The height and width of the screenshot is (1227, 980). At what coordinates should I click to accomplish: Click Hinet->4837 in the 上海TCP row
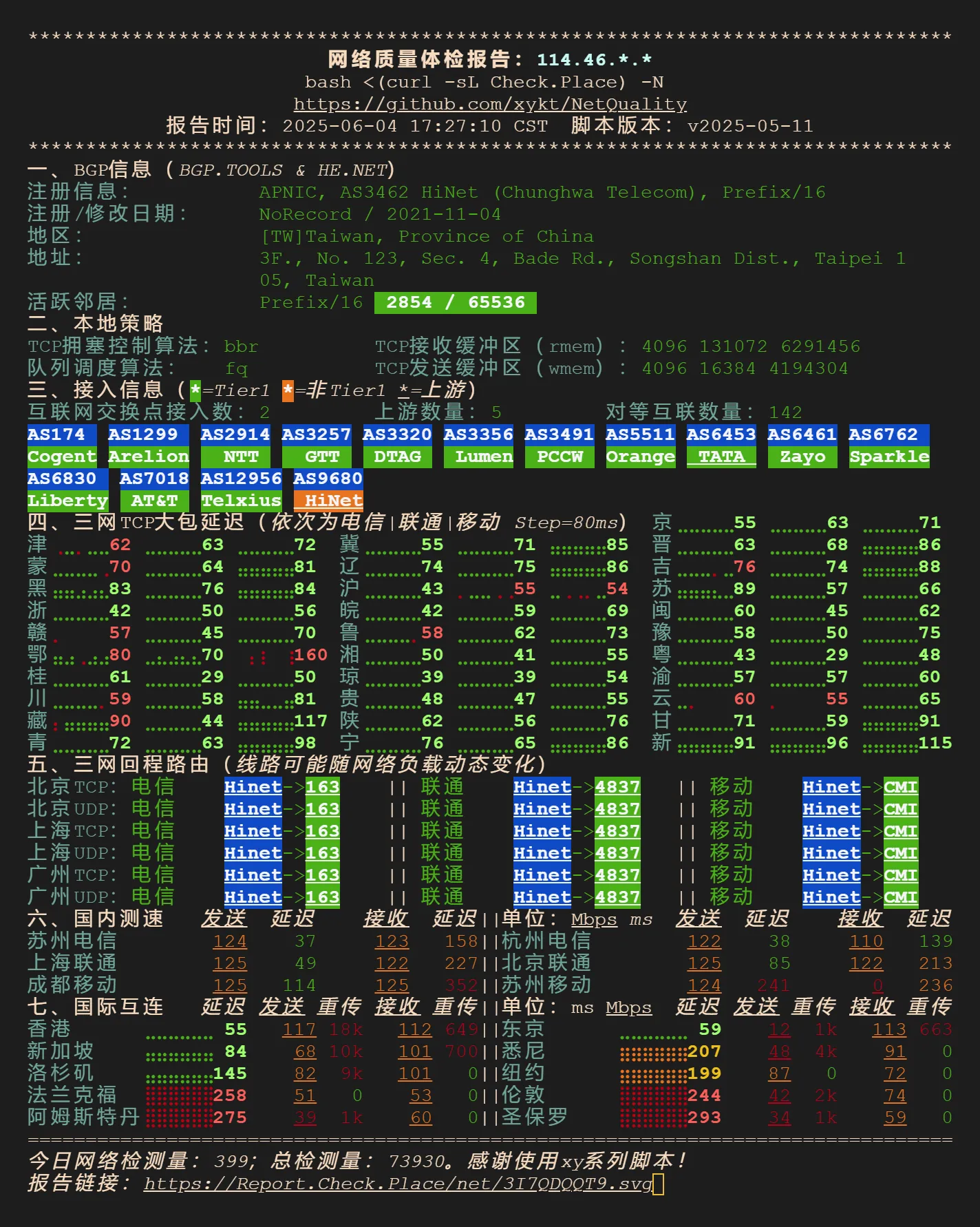(577, 831)
